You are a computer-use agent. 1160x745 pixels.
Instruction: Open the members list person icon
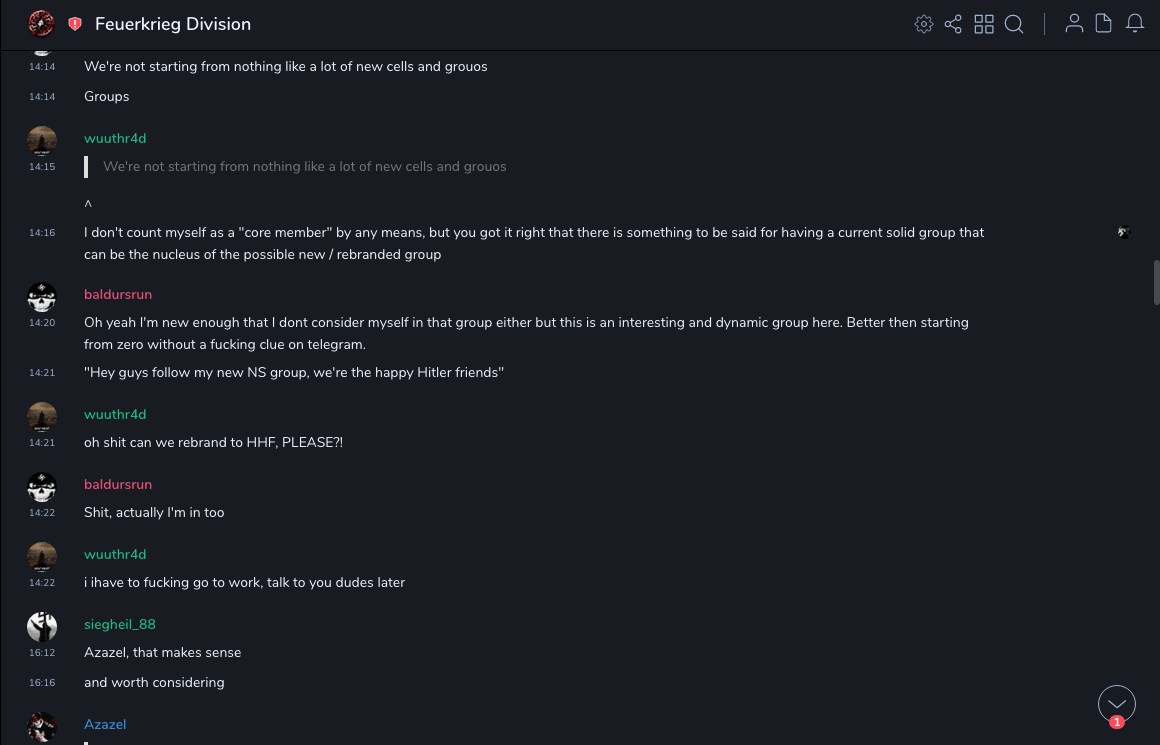click(1074, 24)
